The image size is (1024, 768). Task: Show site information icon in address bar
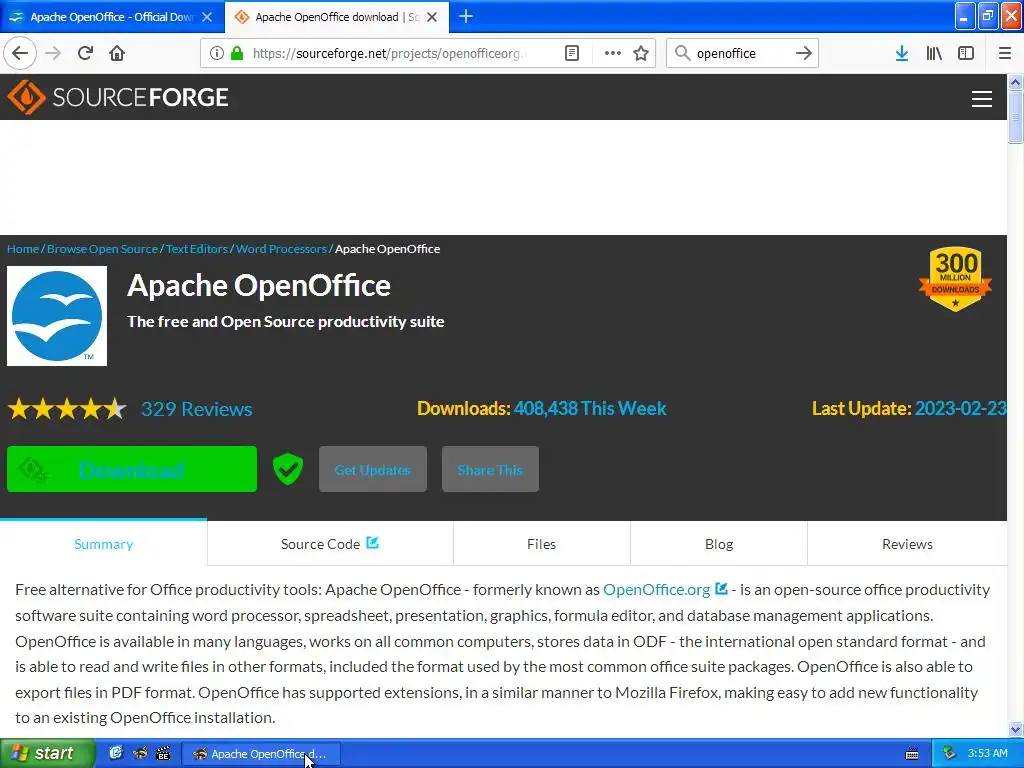point(217,53)
